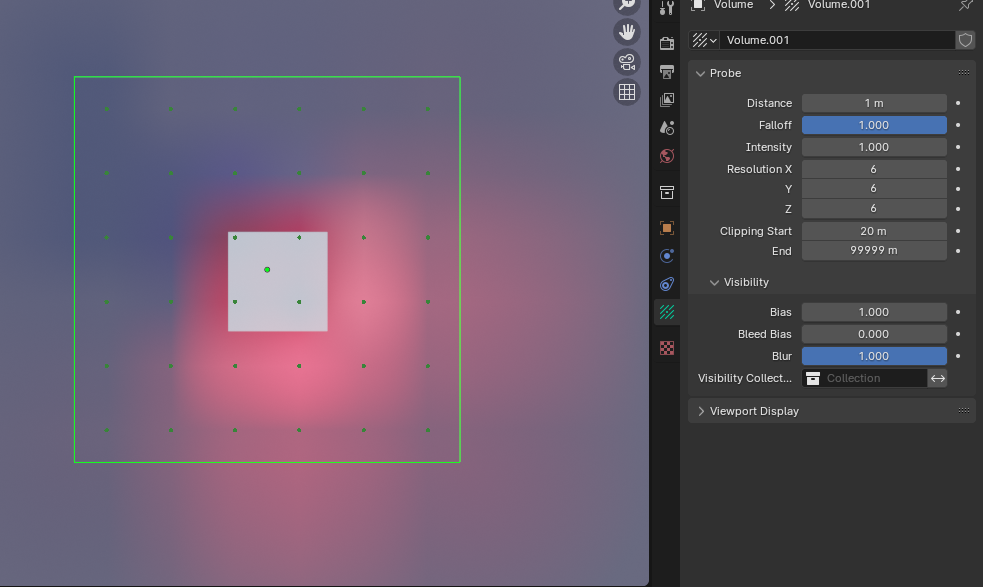Screen dimensions: 983x587
Task: Adjust the Blur slider
Action: (874, 356)
